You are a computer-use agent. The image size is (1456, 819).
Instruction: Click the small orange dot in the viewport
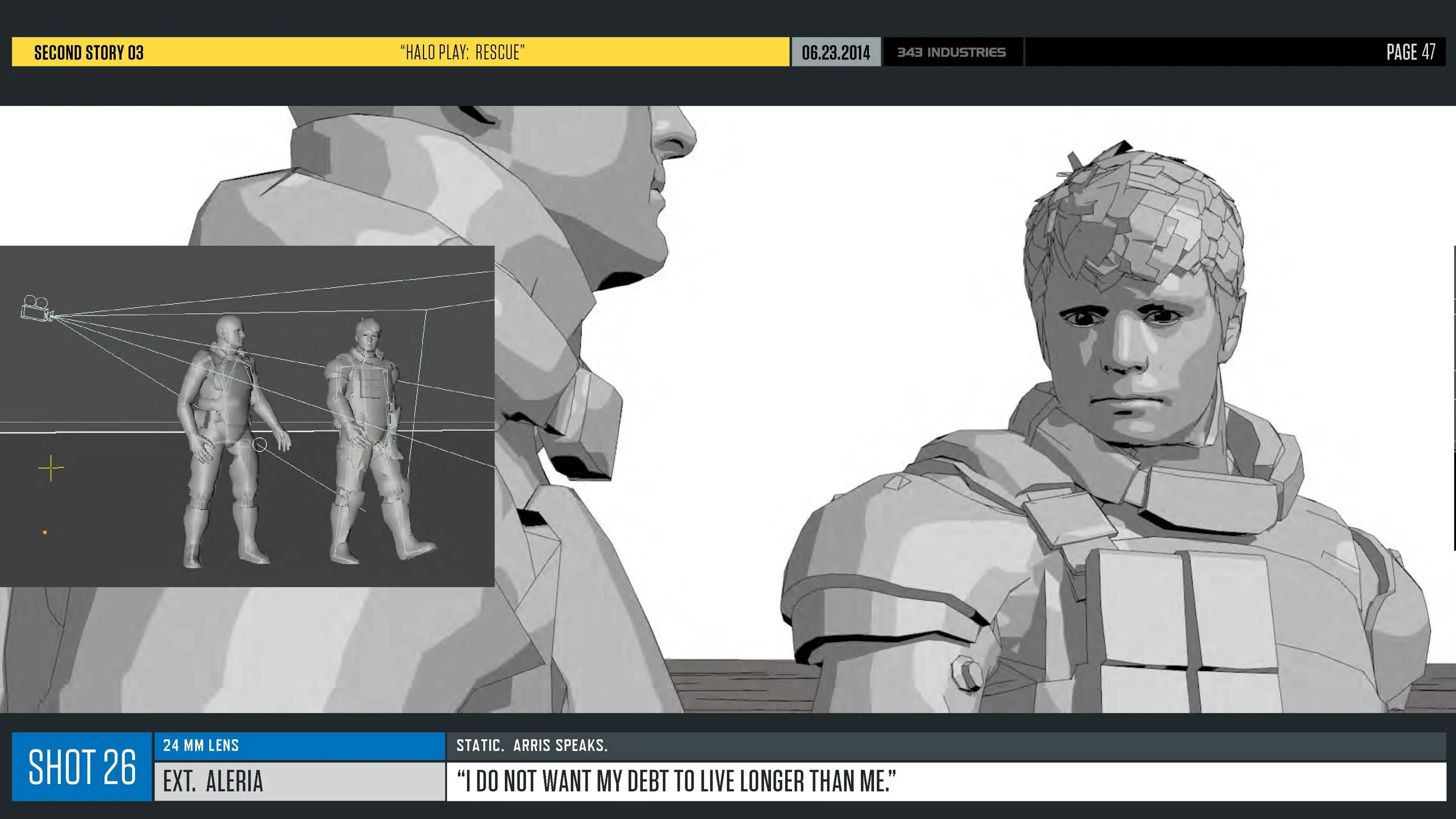click(x=45, y=532)
